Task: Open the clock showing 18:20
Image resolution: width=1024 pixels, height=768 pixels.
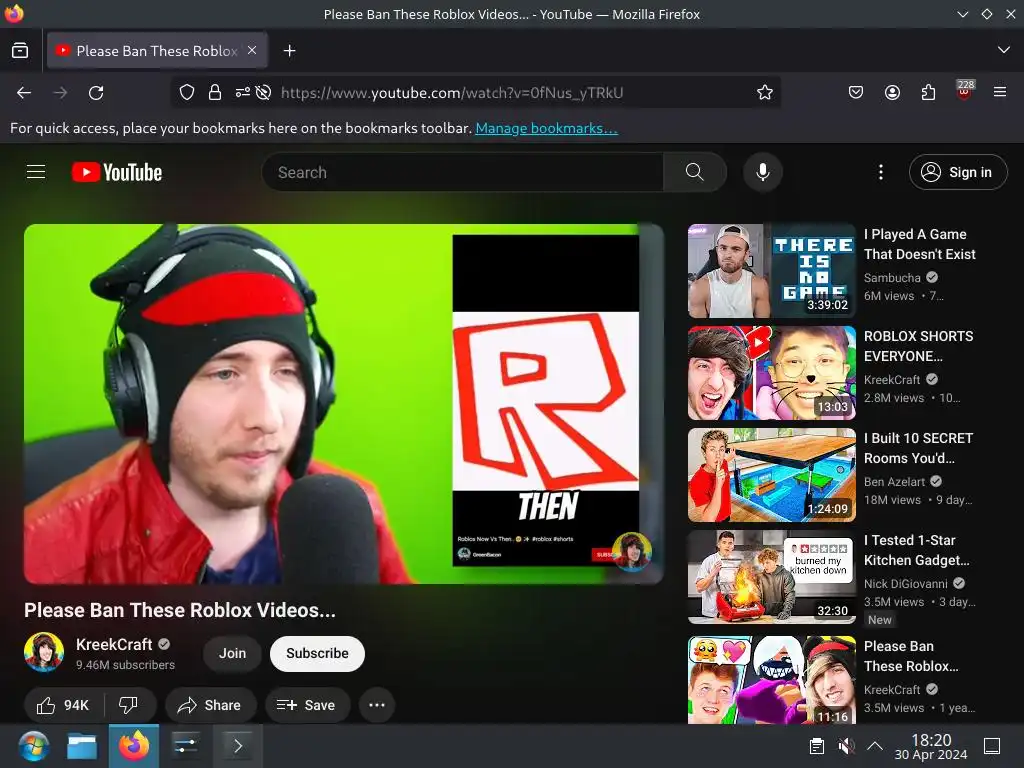Action: tap(931, 746)
